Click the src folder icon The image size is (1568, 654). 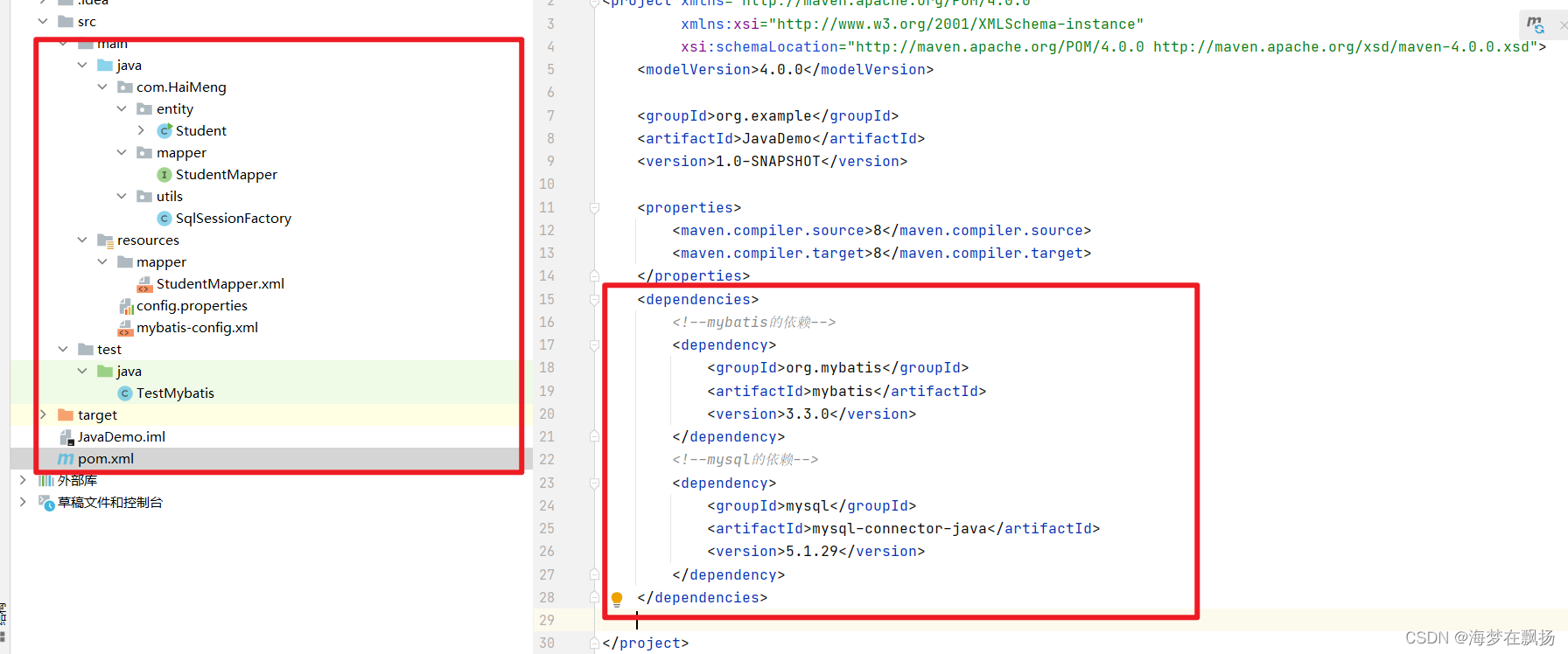click(x=66, y=22)
